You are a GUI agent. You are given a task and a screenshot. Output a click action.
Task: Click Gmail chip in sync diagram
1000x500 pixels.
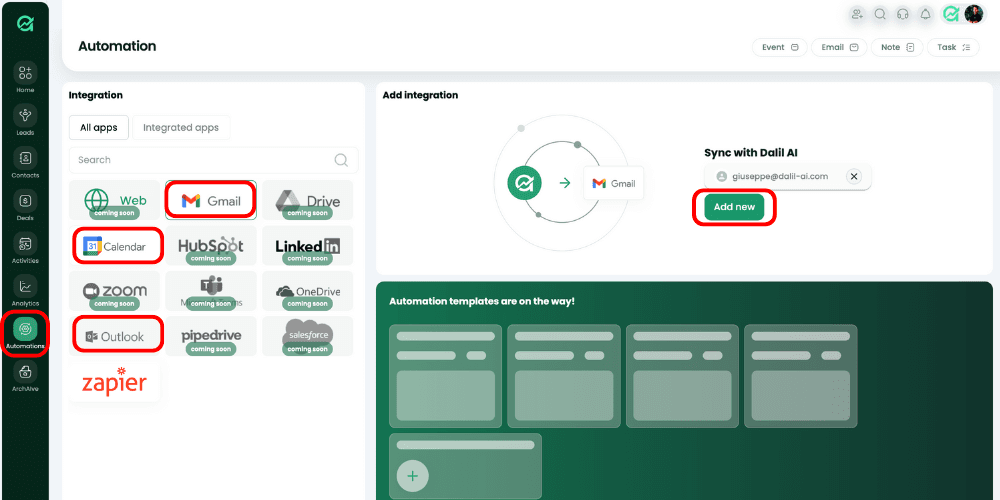click(614, 184)
